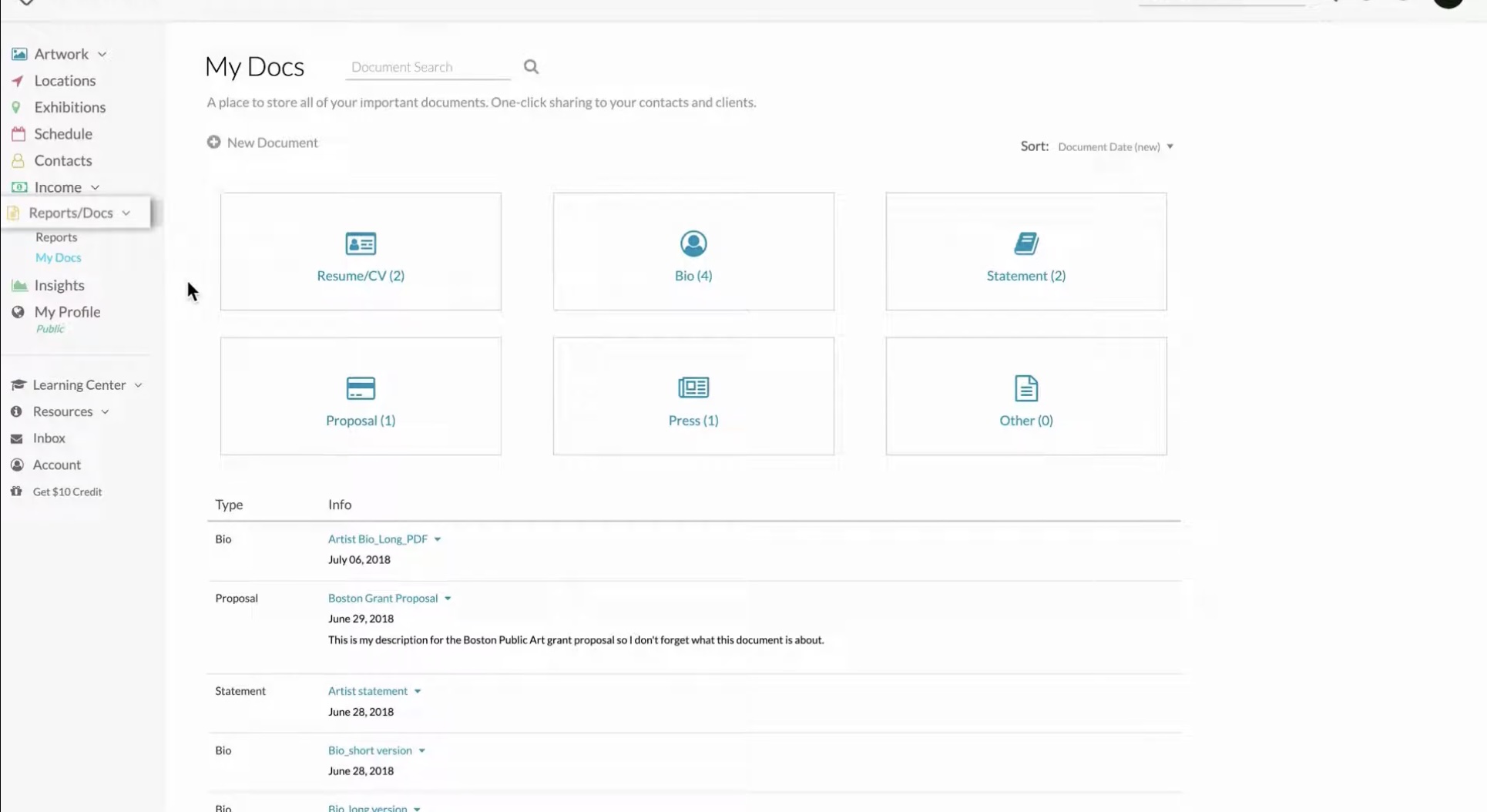Open the Statement (2) category
Viewport: 1487px width, 812px height.
pos(1026,251)
